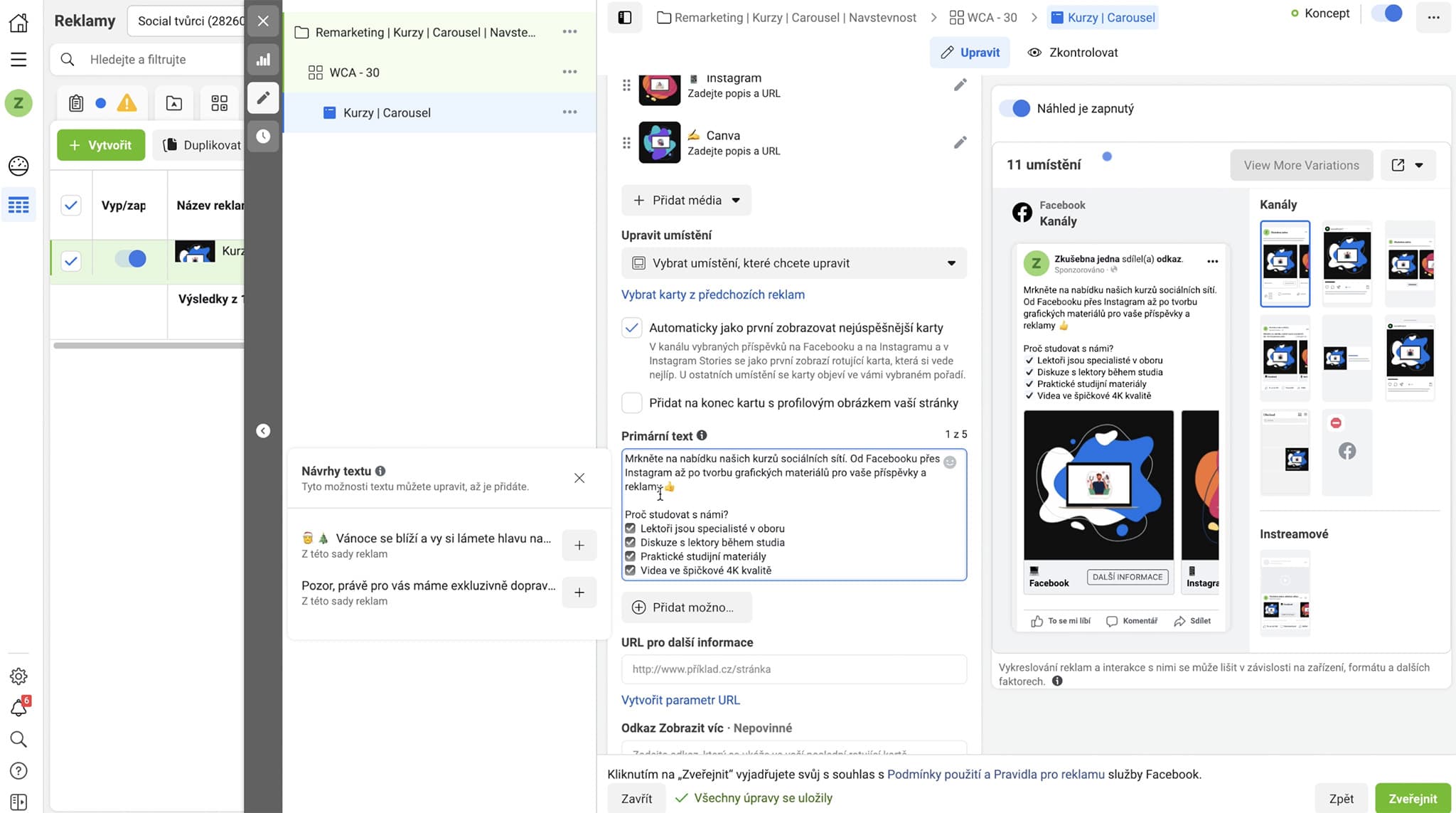The width and height of the screenshot is (1456, 813).
Task: Toggle the Kurzy ad row on/off switch
Action: [x=131, y=259]
